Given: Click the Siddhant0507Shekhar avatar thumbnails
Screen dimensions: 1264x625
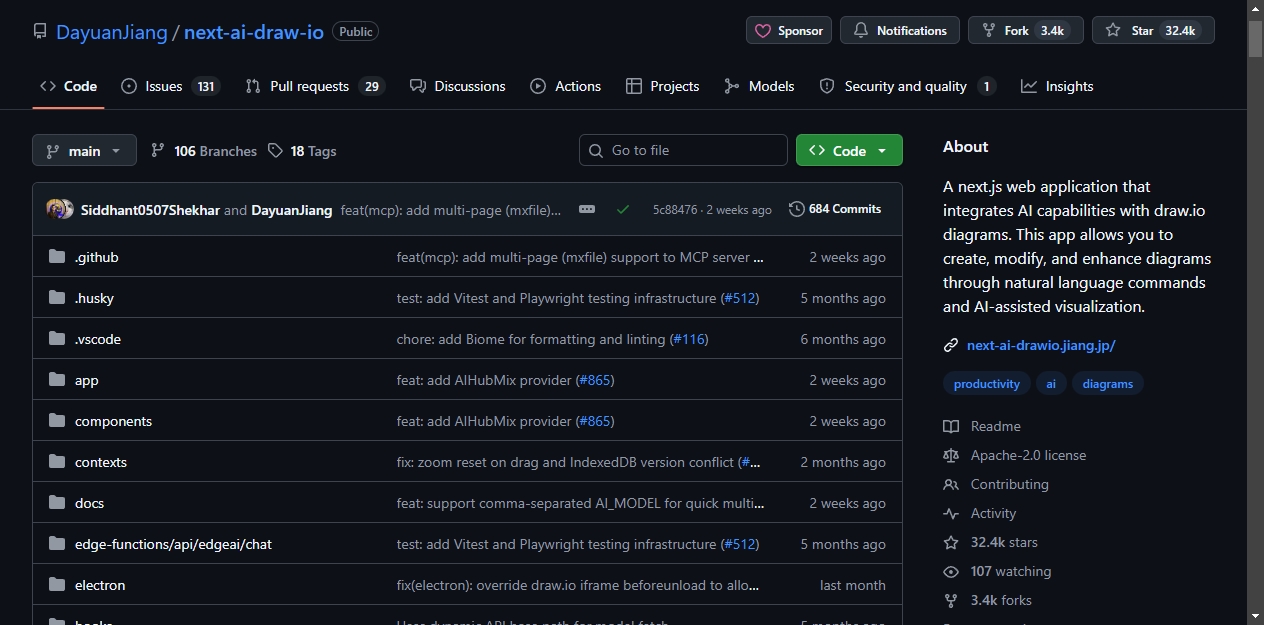Looking at the screenshot, I should 60,210.
